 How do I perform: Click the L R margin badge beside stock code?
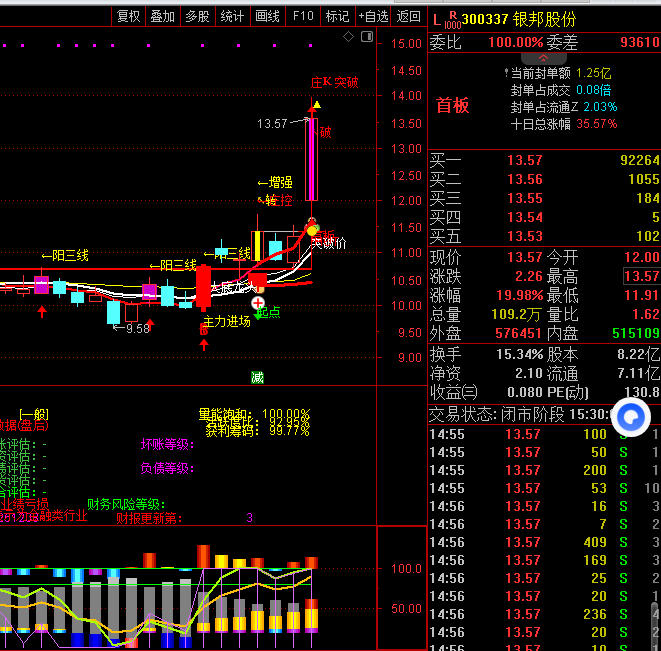tap(444, 18)
